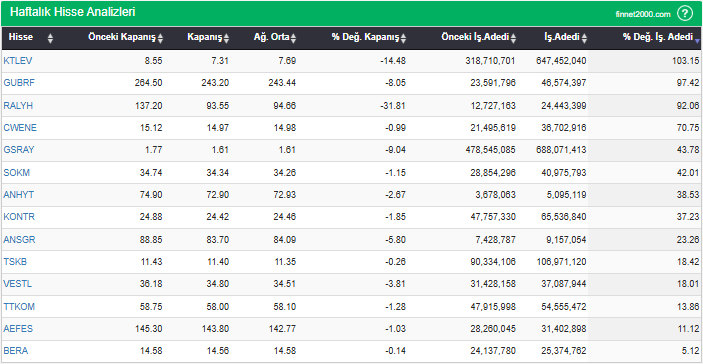
Task: Sort by % Değ. Kapanış arrows
Action: point(404,39)
